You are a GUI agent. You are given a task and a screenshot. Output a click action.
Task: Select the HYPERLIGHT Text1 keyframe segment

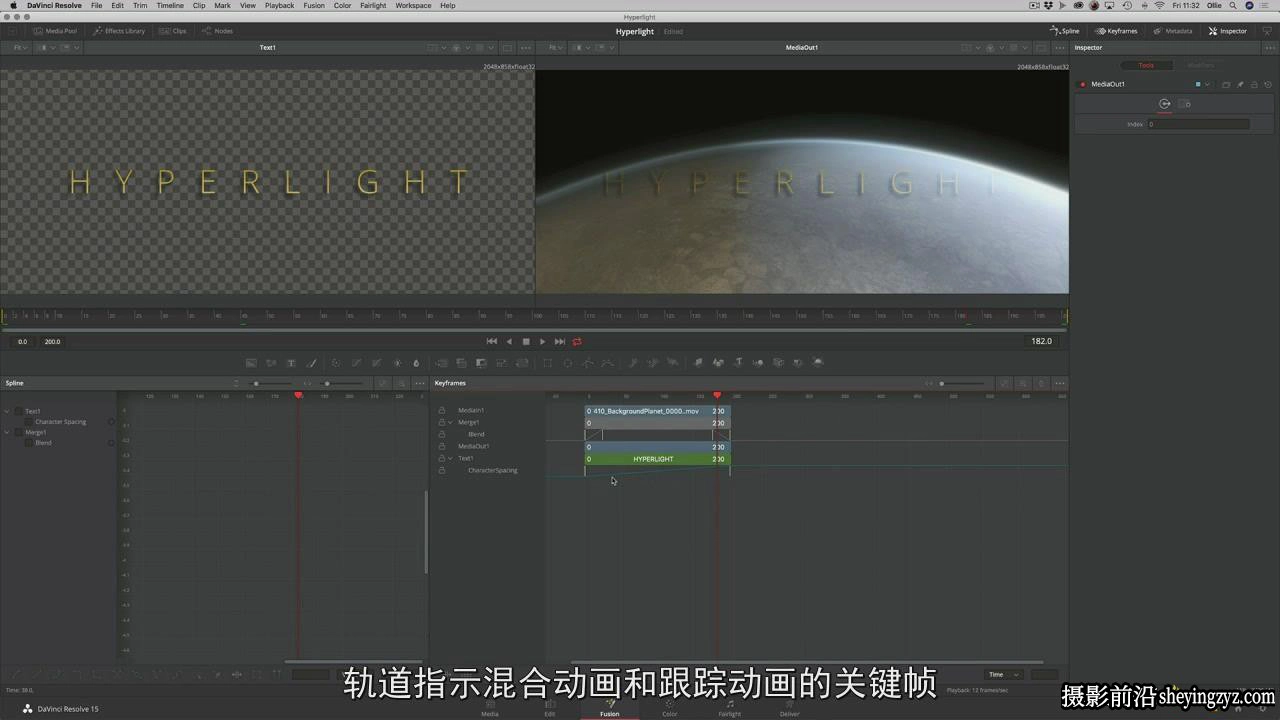click(658, 459)
